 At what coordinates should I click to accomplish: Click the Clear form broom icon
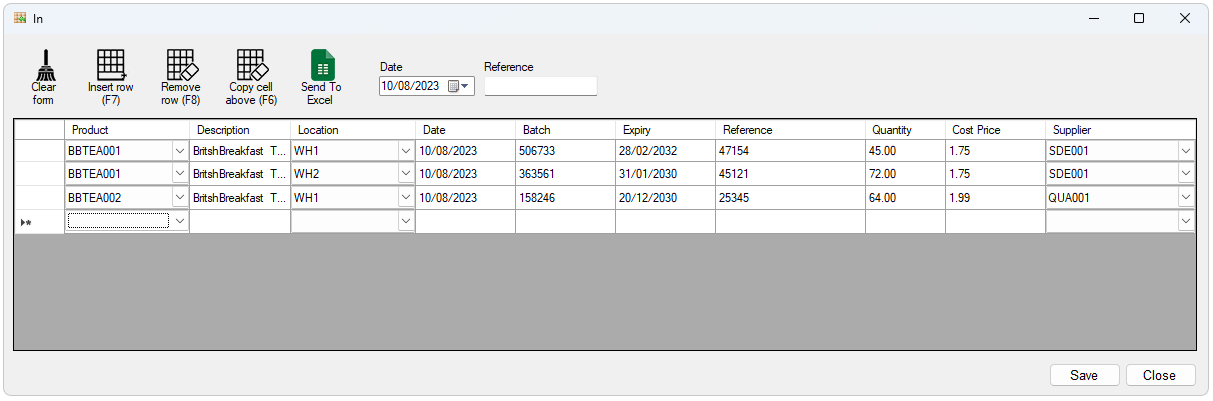coord(44,65)
